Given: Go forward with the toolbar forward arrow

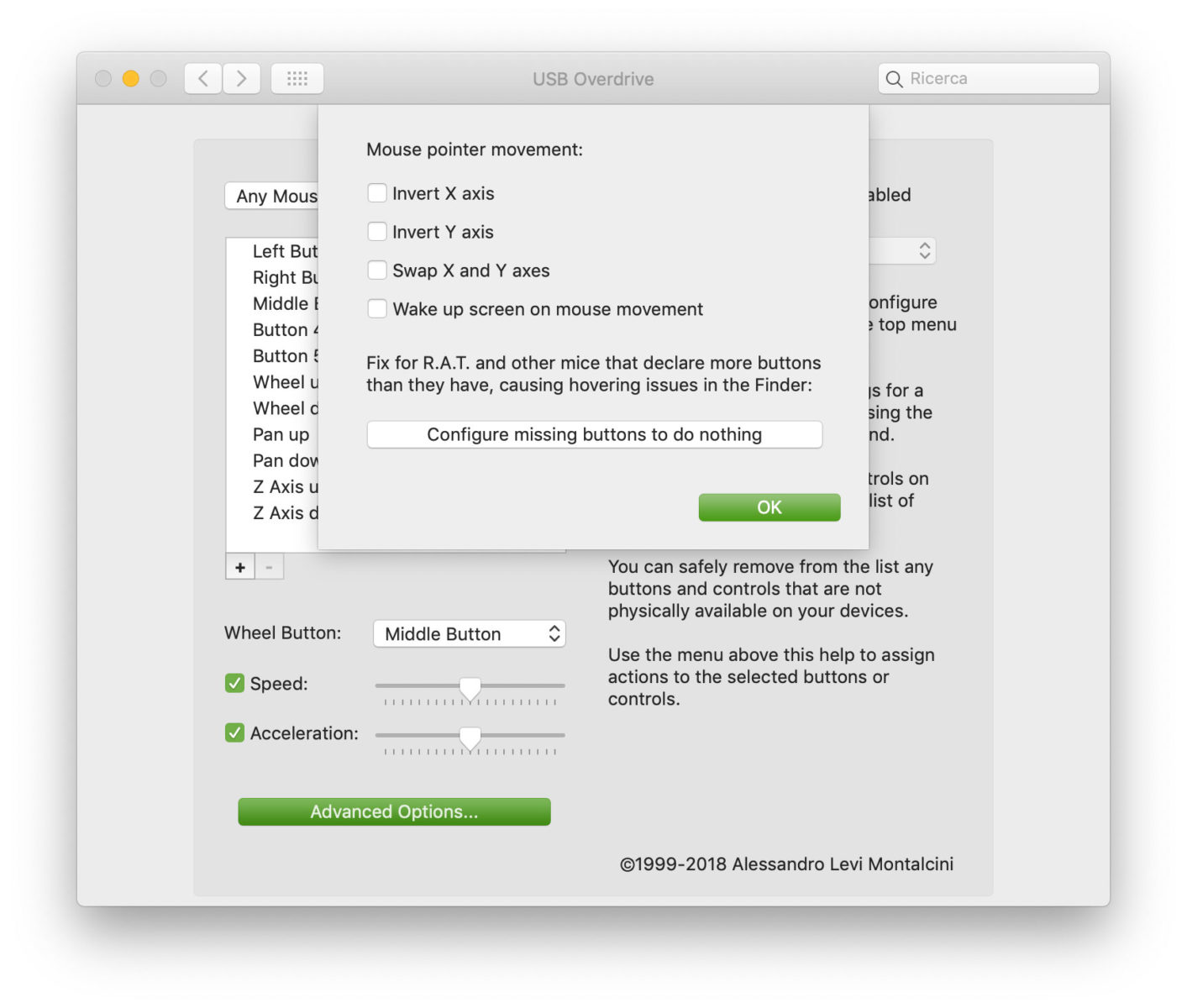Looking at the screenshot, I should (x=242, y=79).
